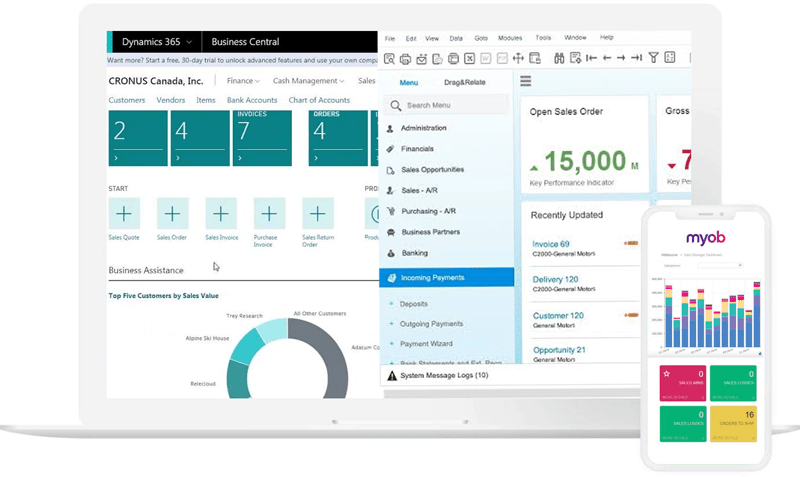This screenshot has width=800, height=477.
Task: Open the Customers link
Action: (x=127, y=101)
